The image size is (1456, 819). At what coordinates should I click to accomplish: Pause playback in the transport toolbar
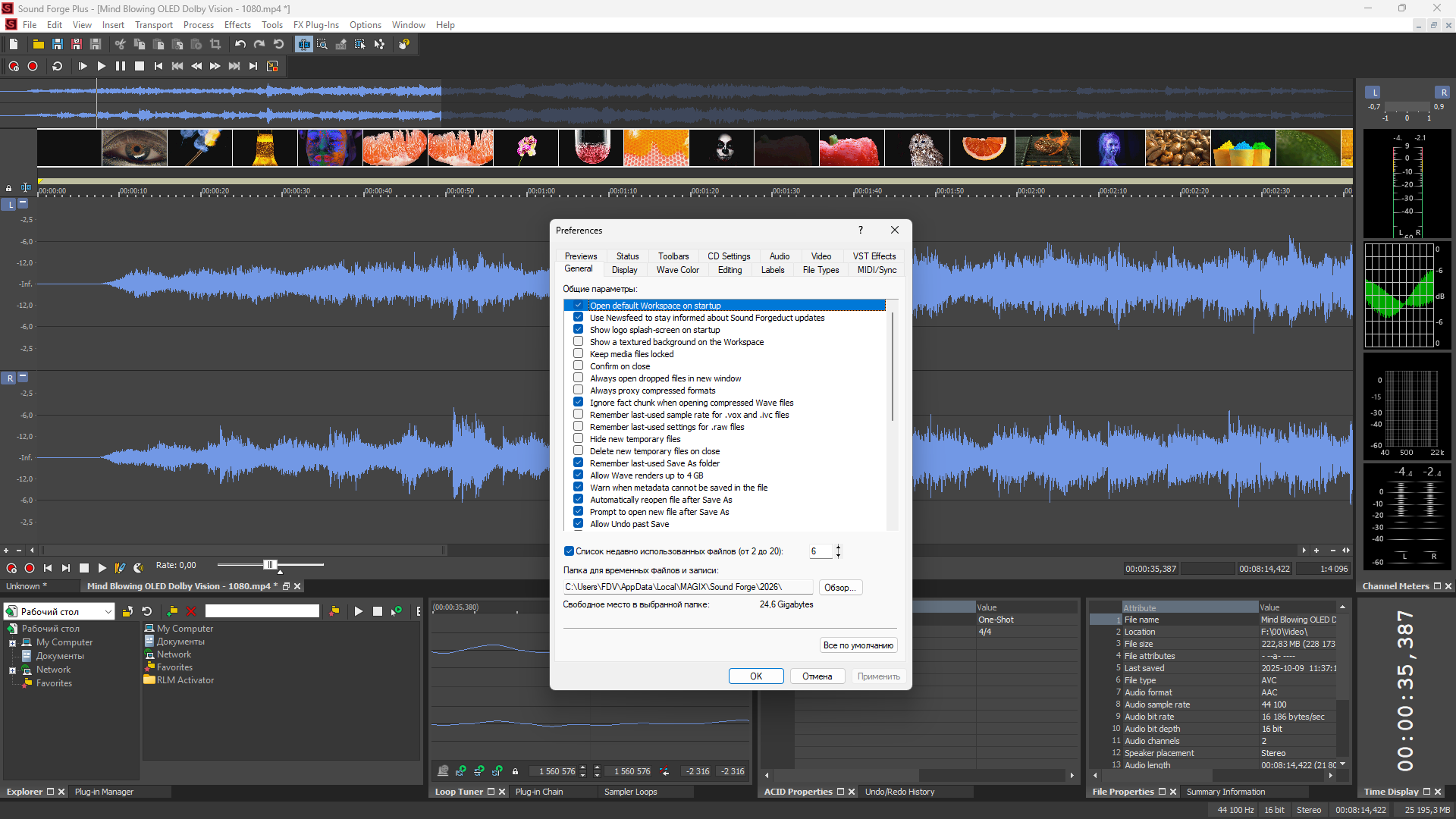(x=121, y=66)
